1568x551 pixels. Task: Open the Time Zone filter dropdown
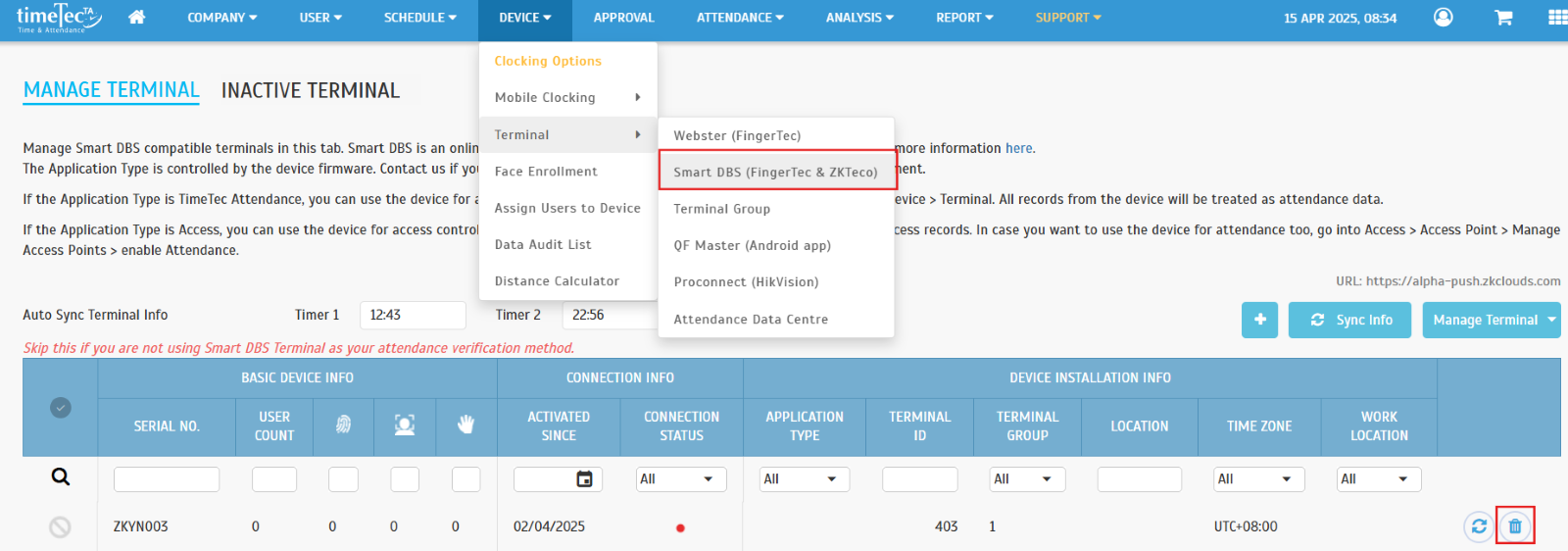(1259, 479)
